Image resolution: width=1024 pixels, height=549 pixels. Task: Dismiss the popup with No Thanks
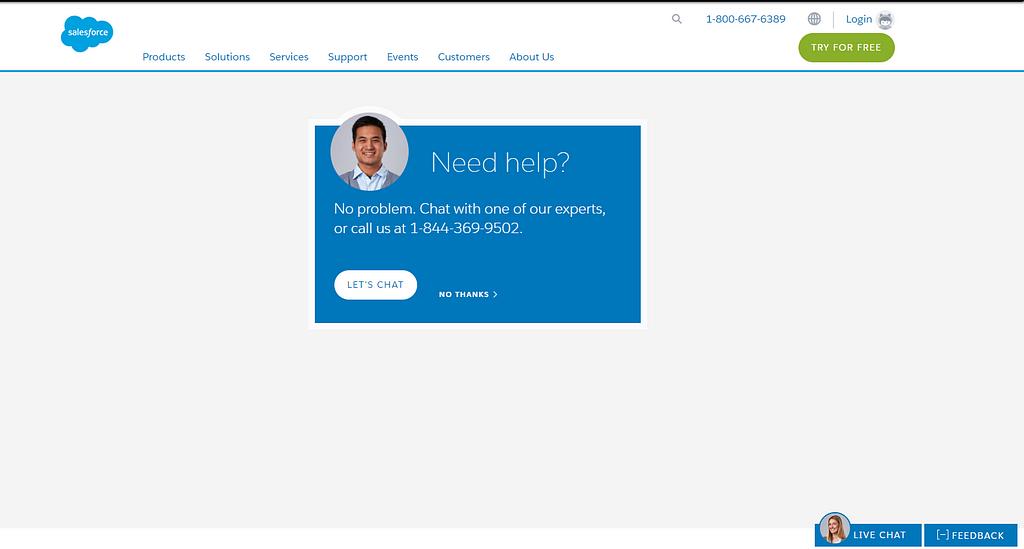coord(467,294)
